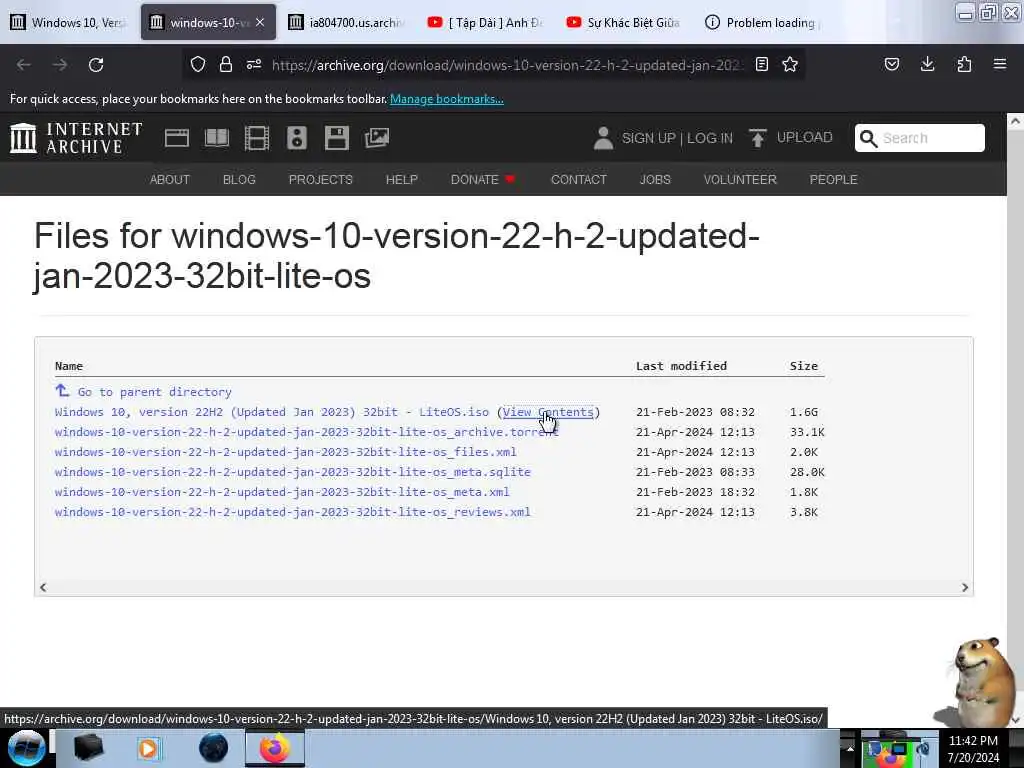The height and width of the screenshot is (768, 1024).
Task: Open the Internet Archive home logo
Action: tap(76, 138)
